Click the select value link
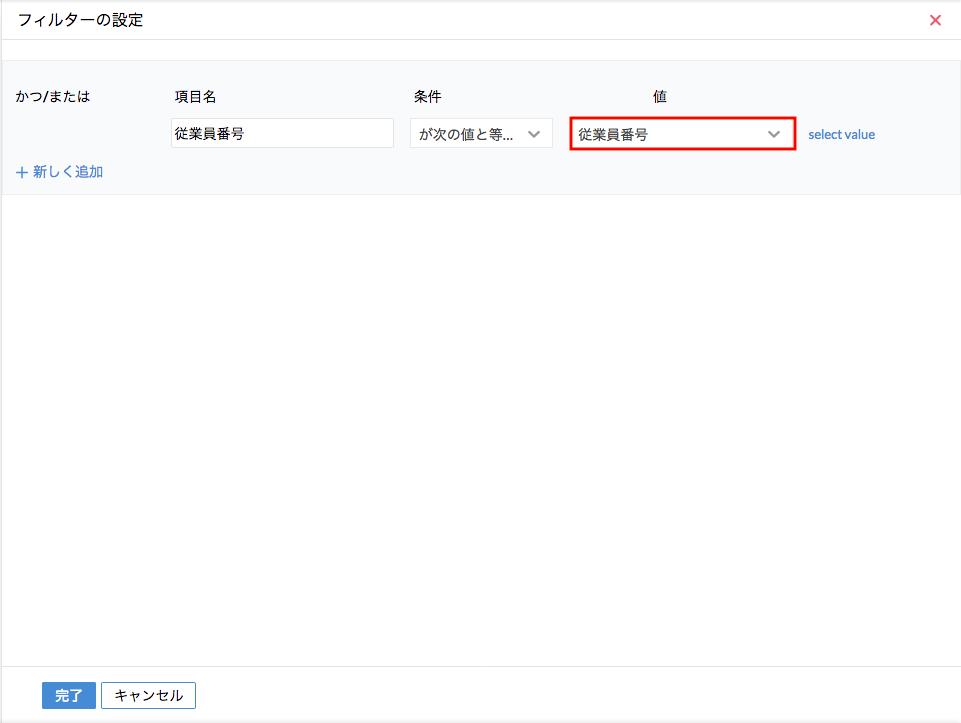 [x=841, y=134]
